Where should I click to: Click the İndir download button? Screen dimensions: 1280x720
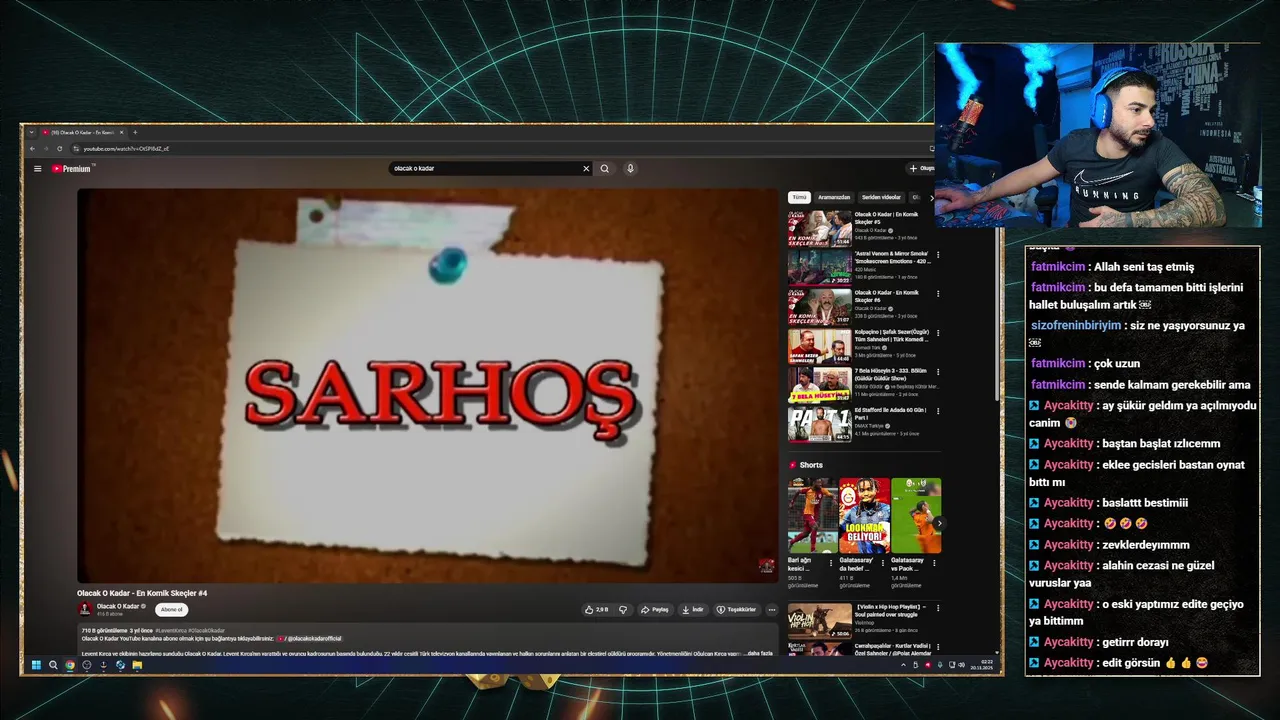coord(693,609)
